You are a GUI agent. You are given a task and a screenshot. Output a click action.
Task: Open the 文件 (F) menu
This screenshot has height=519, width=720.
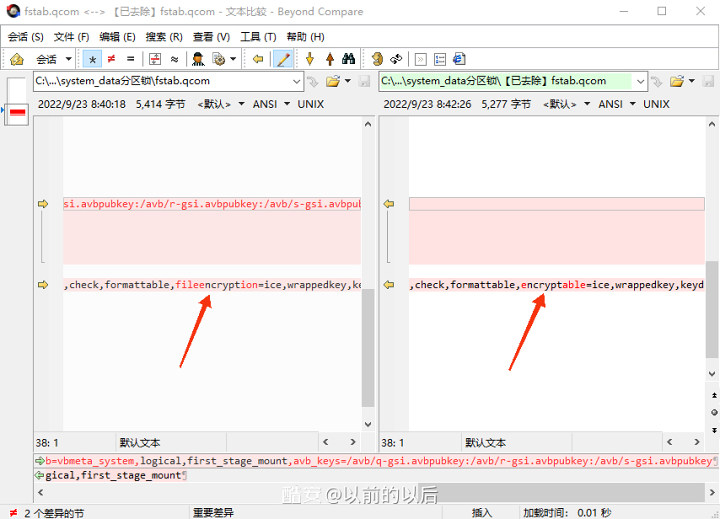coord(71,37)
